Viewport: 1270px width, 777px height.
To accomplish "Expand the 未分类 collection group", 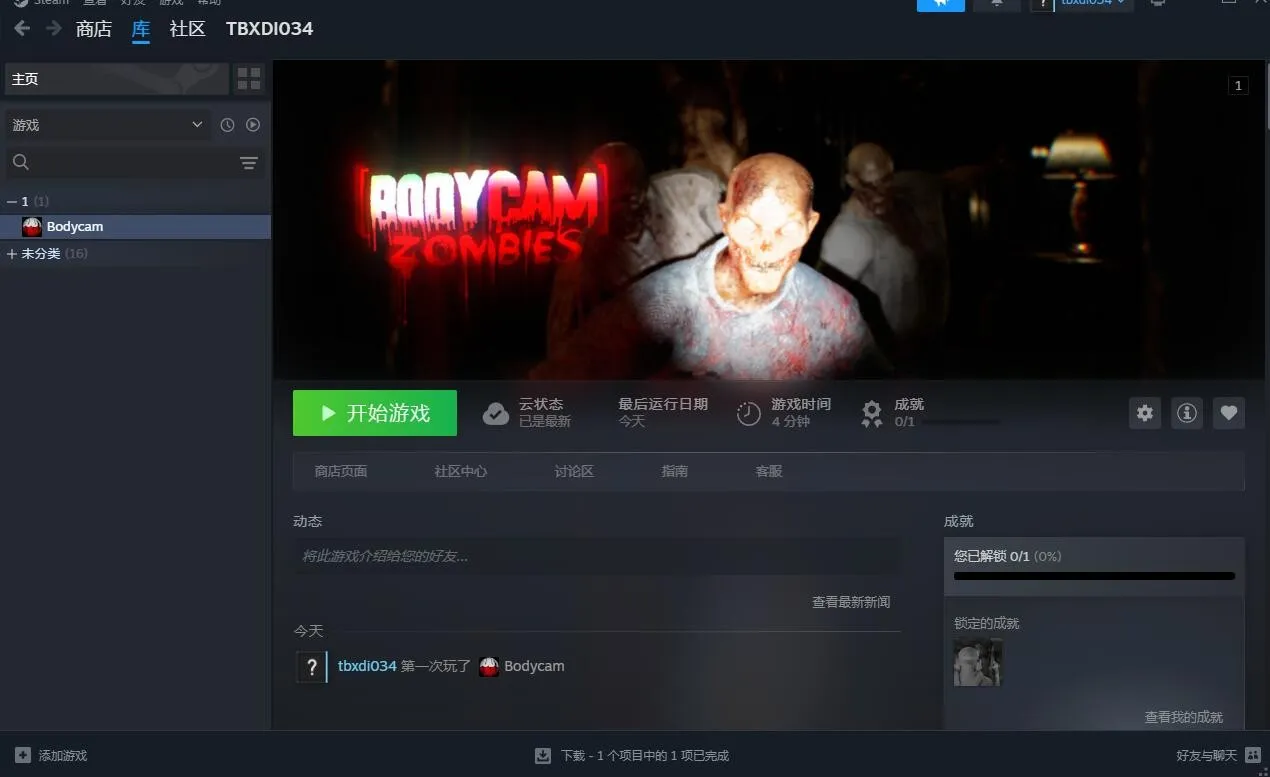I will (x=12, y=254).
